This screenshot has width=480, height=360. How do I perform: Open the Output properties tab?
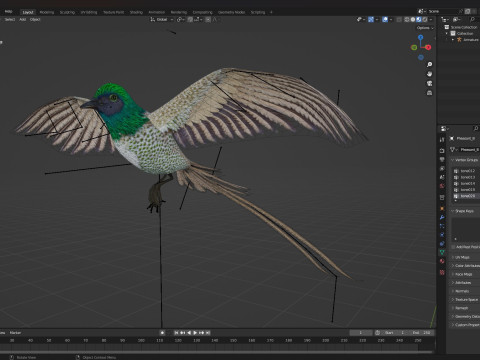point(442,160)
